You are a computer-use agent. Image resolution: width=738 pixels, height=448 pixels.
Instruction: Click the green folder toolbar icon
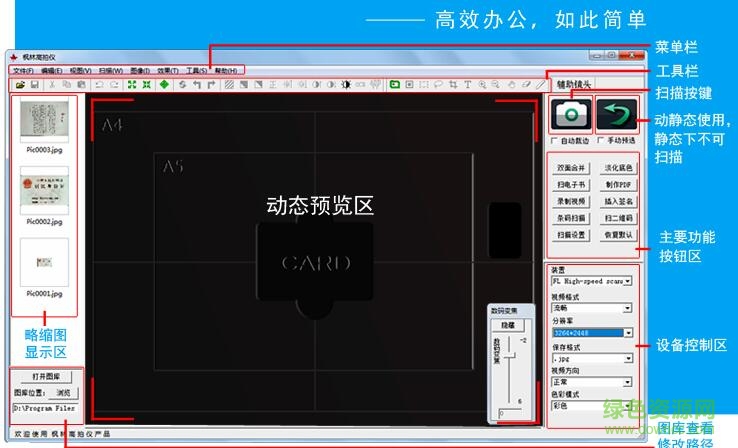(x=394, y=85)
